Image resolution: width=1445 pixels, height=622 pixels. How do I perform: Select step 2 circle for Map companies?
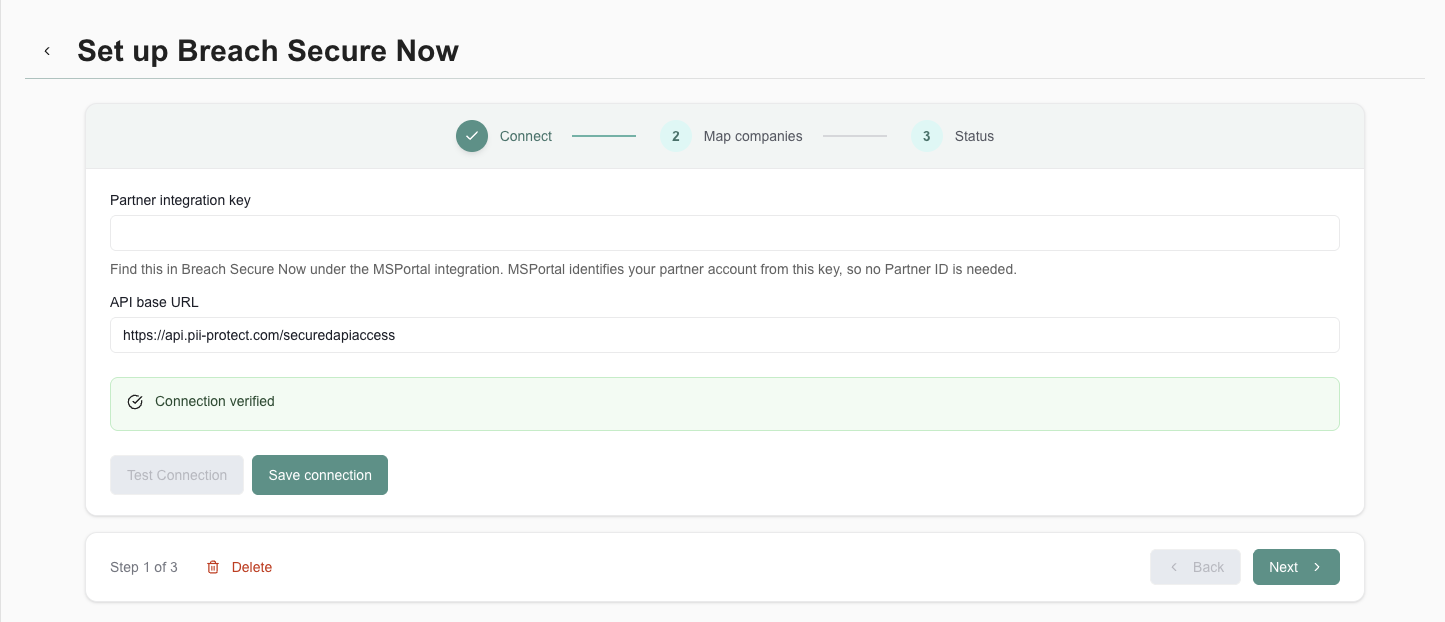(x=676, y=136)
